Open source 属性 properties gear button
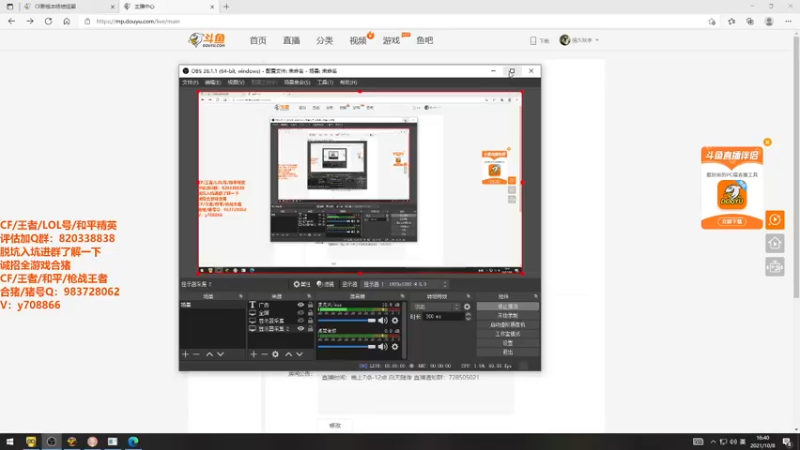This screenshot has height=450, width=800. [x=302, y=284]
